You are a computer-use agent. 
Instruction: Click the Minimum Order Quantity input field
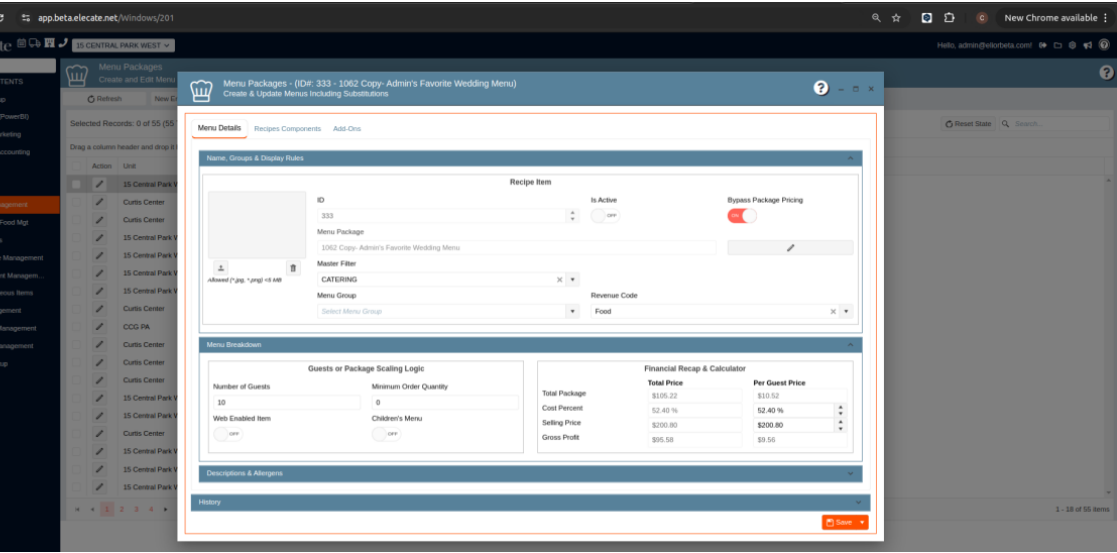coord(445,403)
